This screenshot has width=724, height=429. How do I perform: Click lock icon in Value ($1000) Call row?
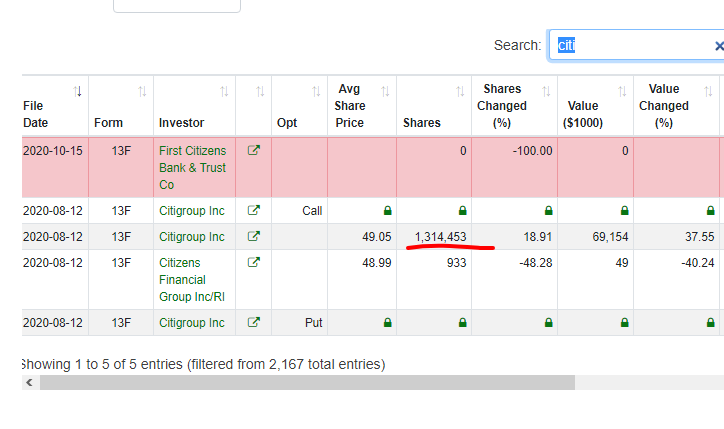coord(624,211)
